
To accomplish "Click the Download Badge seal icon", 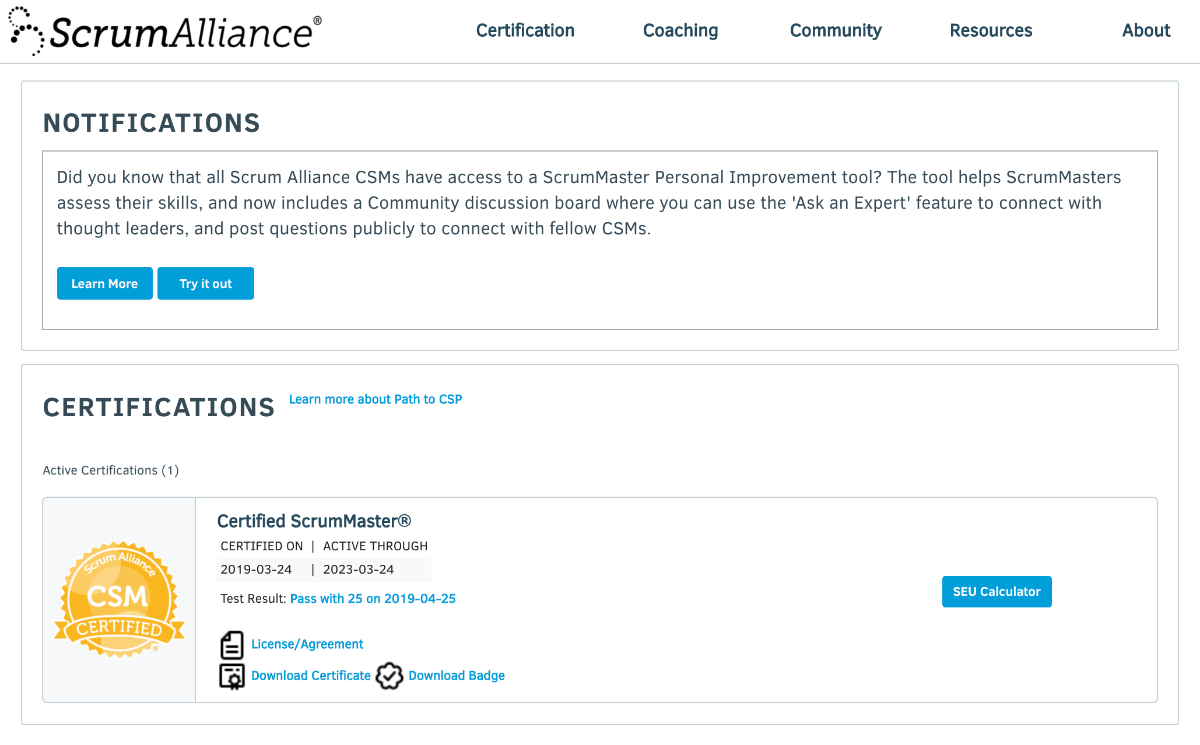I will click(x=390, y=676).
